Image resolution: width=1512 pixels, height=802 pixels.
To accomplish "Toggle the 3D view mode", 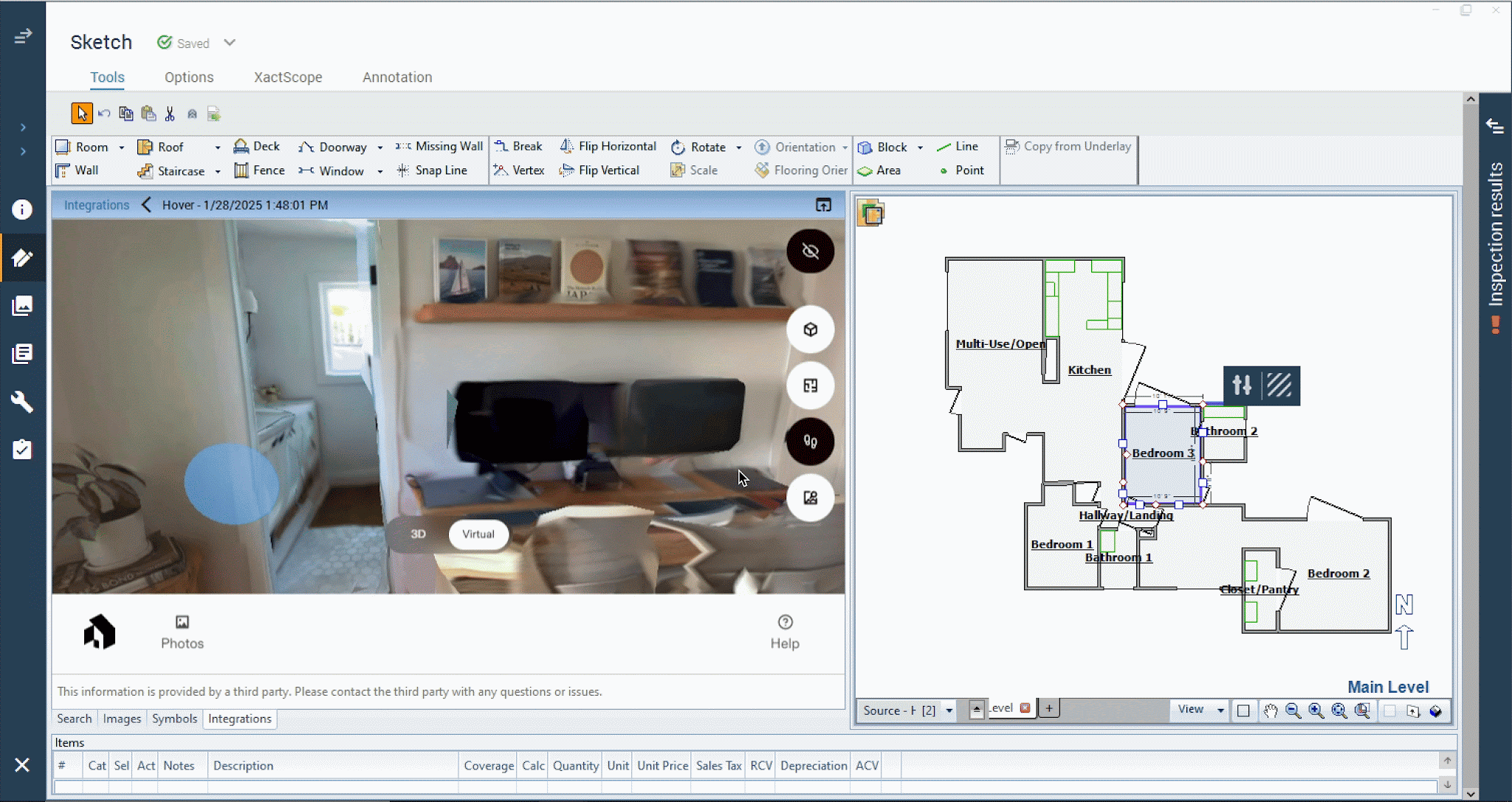I will (x=418, y=534).
